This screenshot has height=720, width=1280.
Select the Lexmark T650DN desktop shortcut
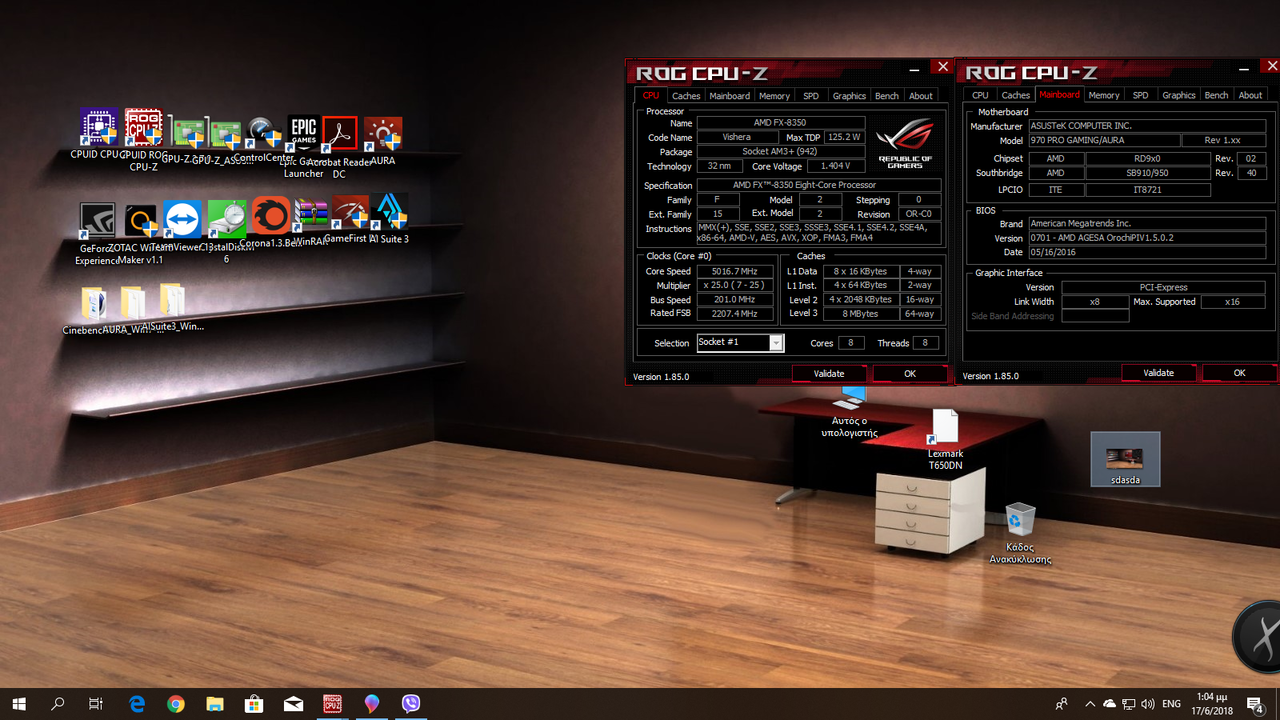click(x=945, y=427)
